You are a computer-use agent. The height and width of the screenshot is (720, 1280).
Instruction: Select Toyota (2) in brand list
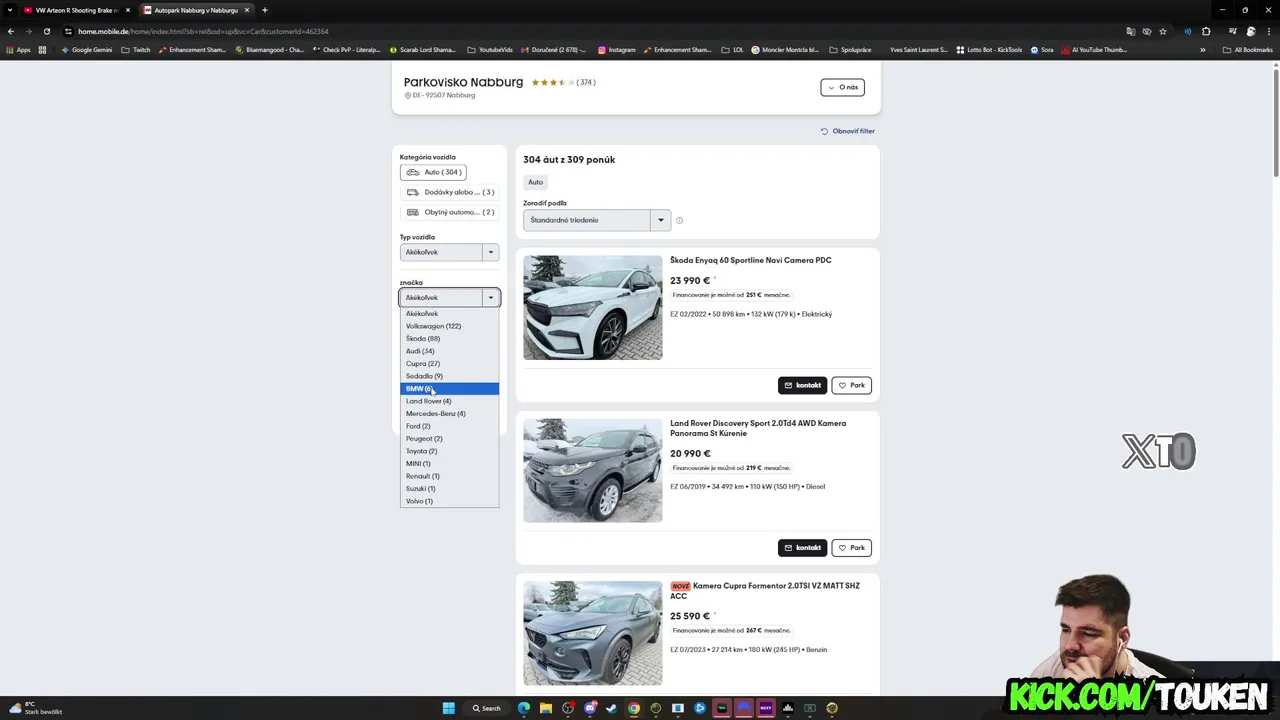click(449, 451)
